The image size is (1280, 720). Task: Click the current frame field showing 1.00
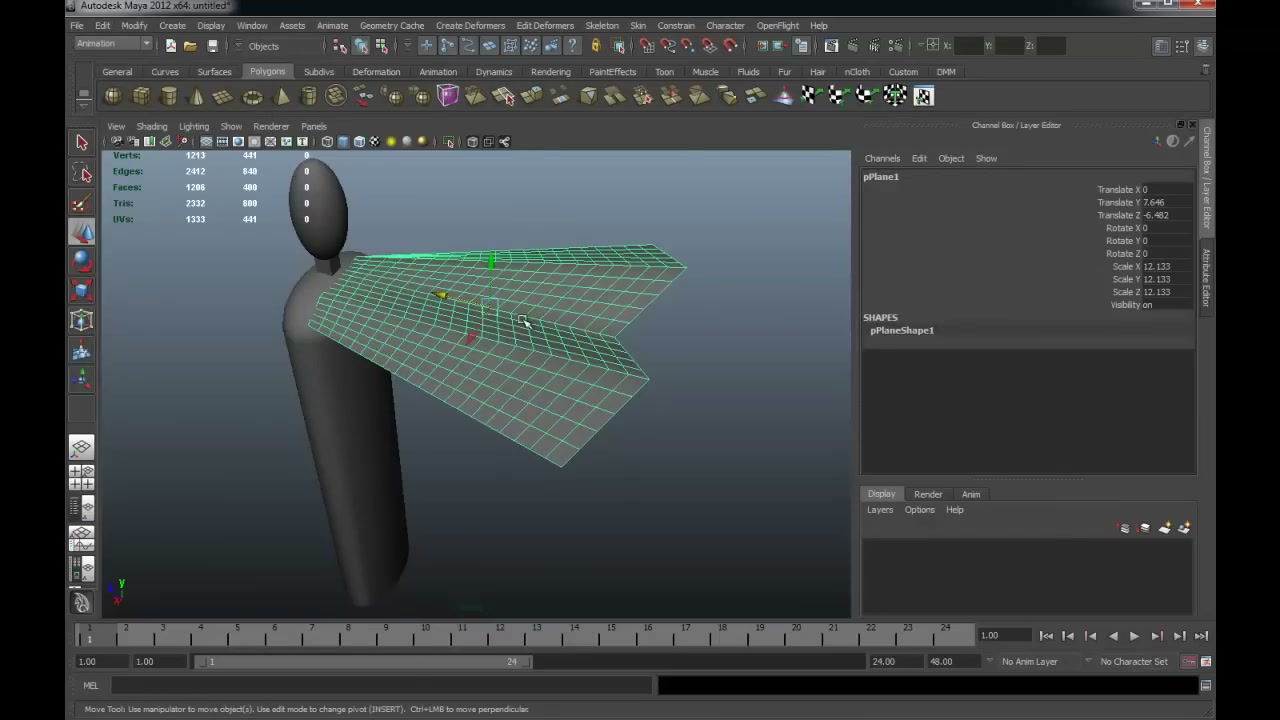coord(1003,636)
